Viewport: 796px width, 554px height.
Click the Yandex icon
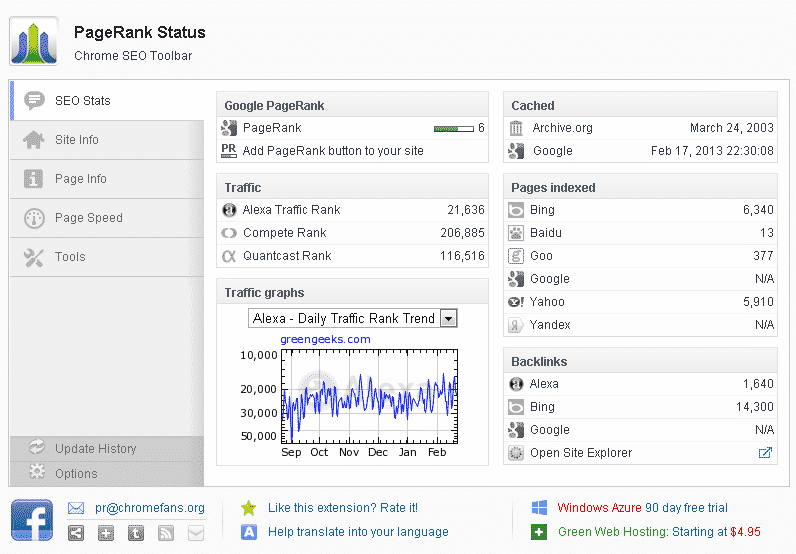pyautogui.click(x=516, y=325)
